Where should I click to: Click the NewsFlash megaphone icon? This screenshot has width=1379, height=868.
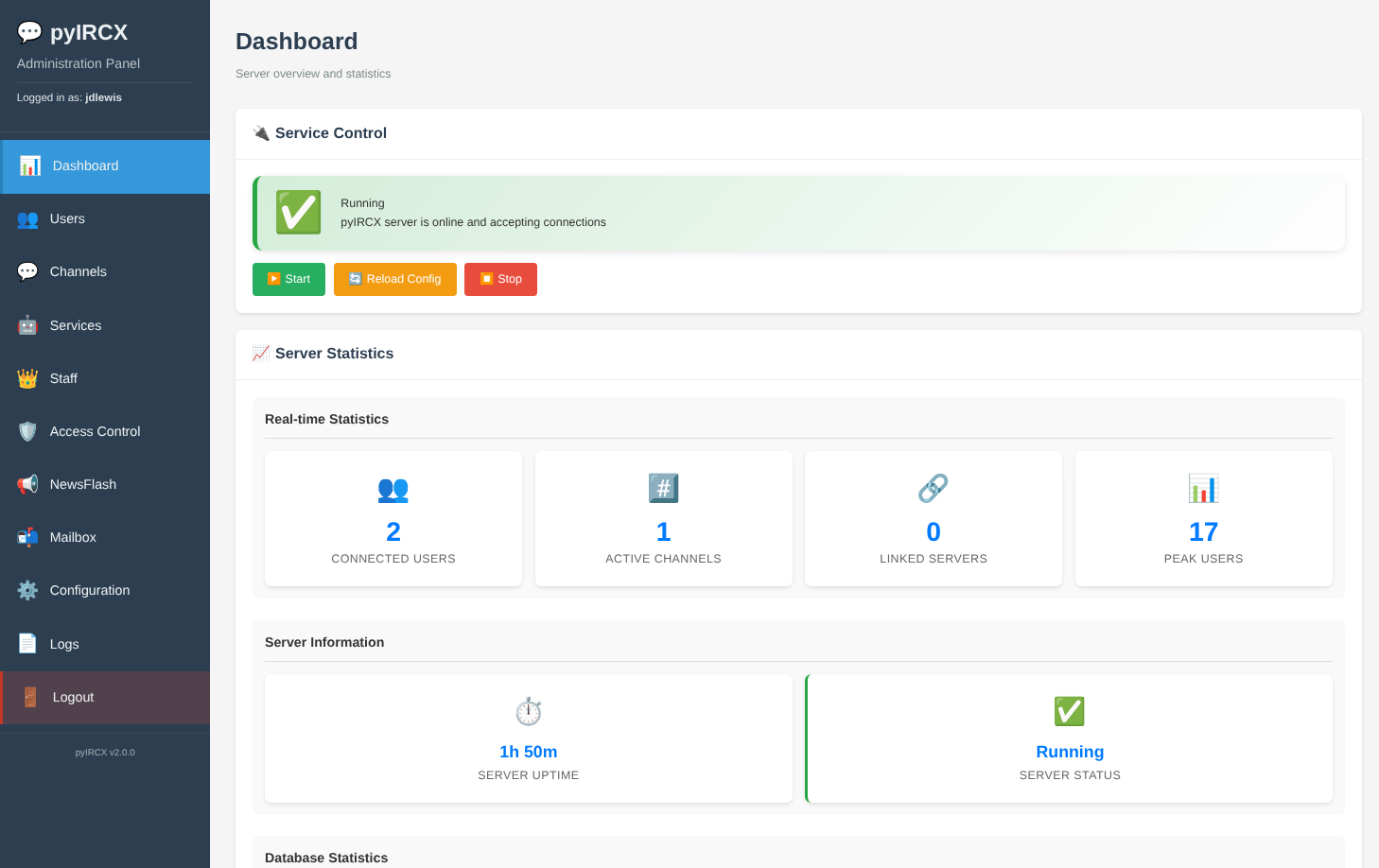point(27,484)
